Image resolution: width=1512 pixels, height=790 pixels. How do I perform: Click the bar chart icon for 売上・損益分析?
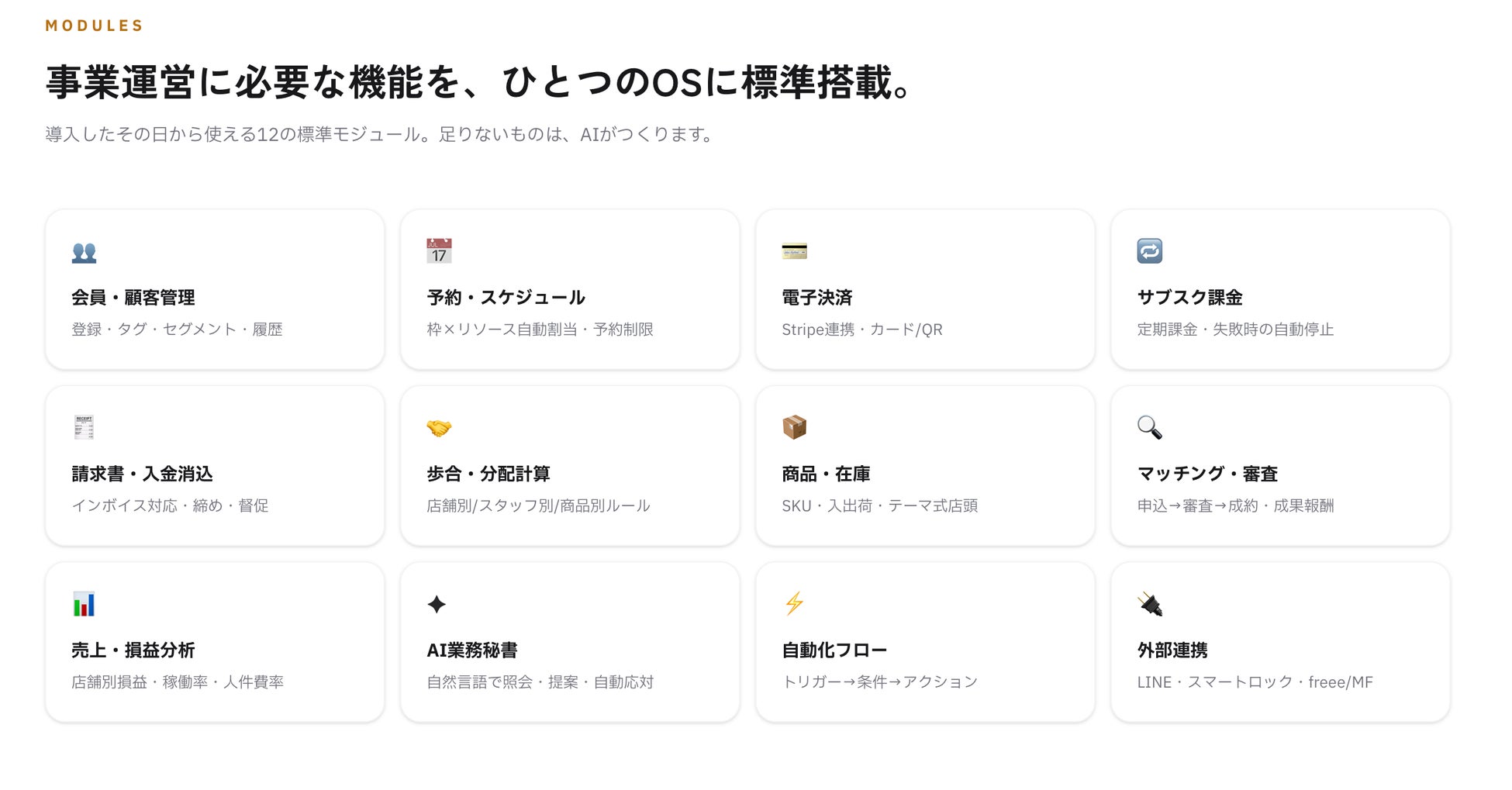pyautogui.click(x=84, y=604)
